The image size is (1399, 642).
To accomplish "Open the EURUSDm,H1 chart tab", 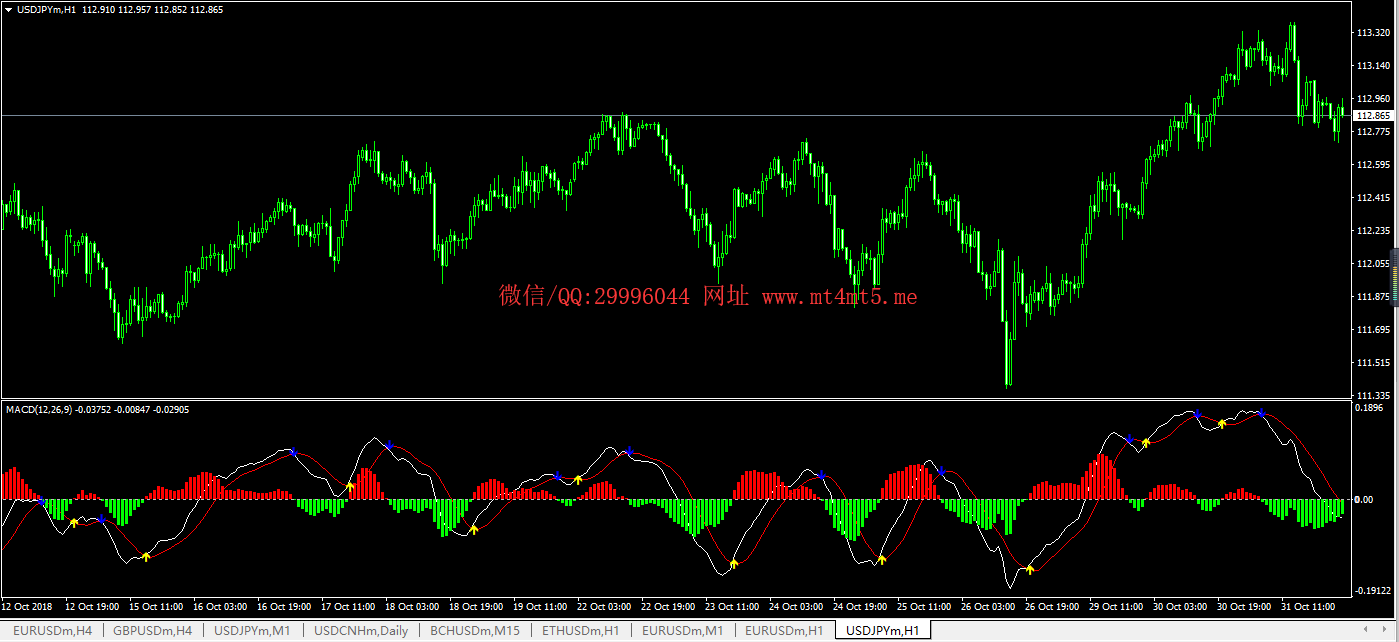I will pyautogui.click(x=784, y=631).
